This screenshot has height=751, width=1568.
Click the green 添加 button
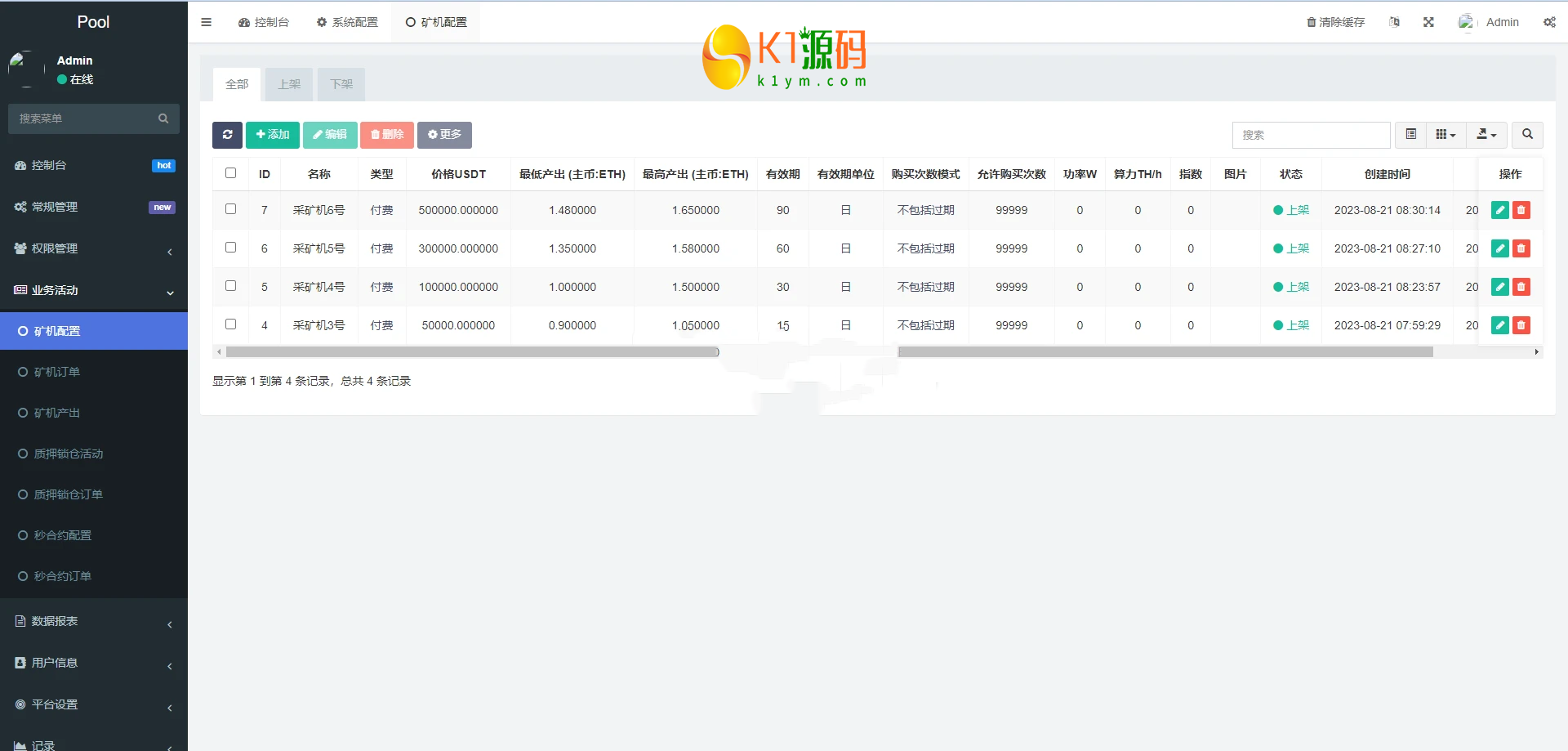(x=273, y=135)
